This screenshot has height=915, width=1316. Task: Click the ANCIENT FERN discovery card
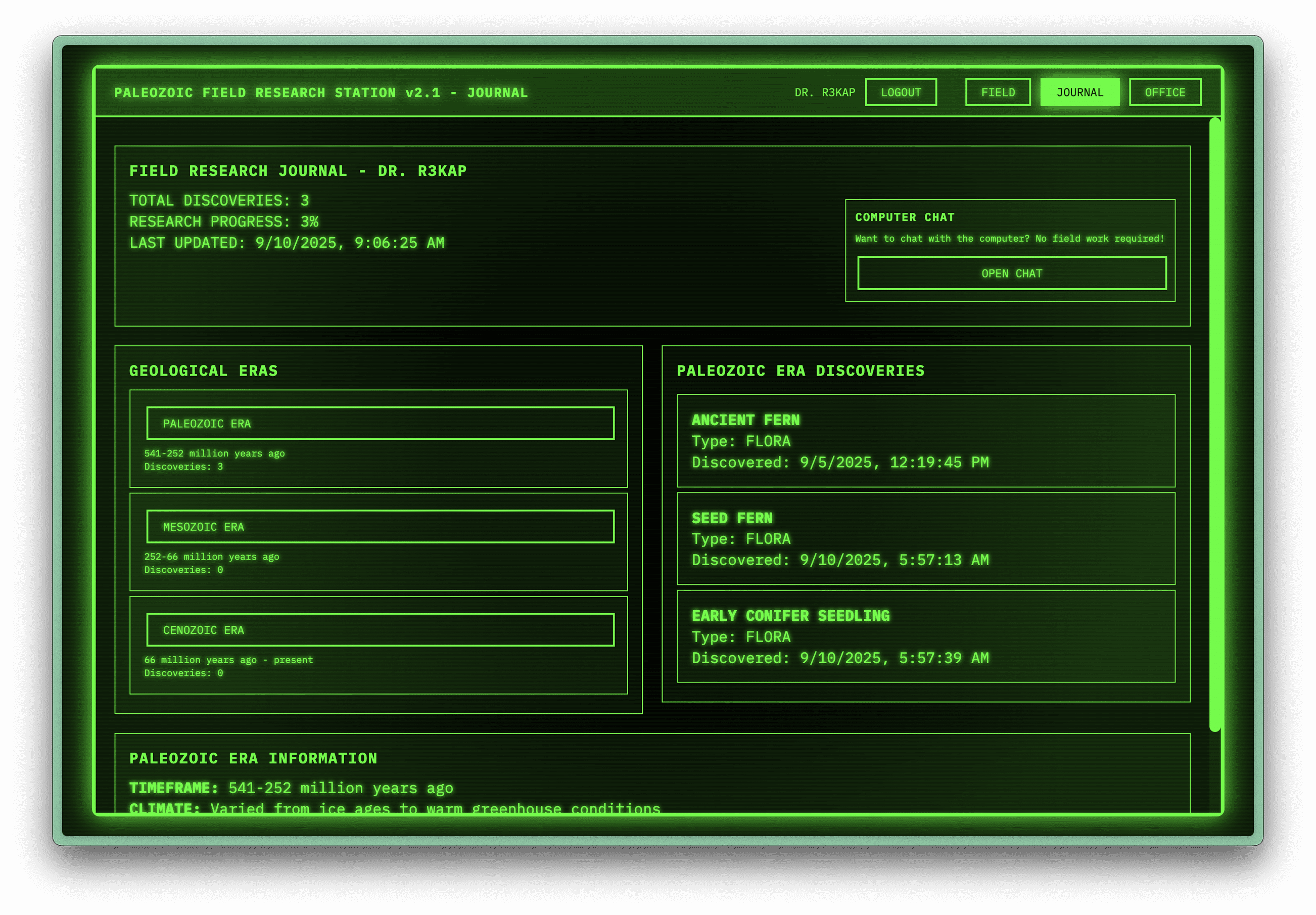pyautogui.click(x=926, y=441)
